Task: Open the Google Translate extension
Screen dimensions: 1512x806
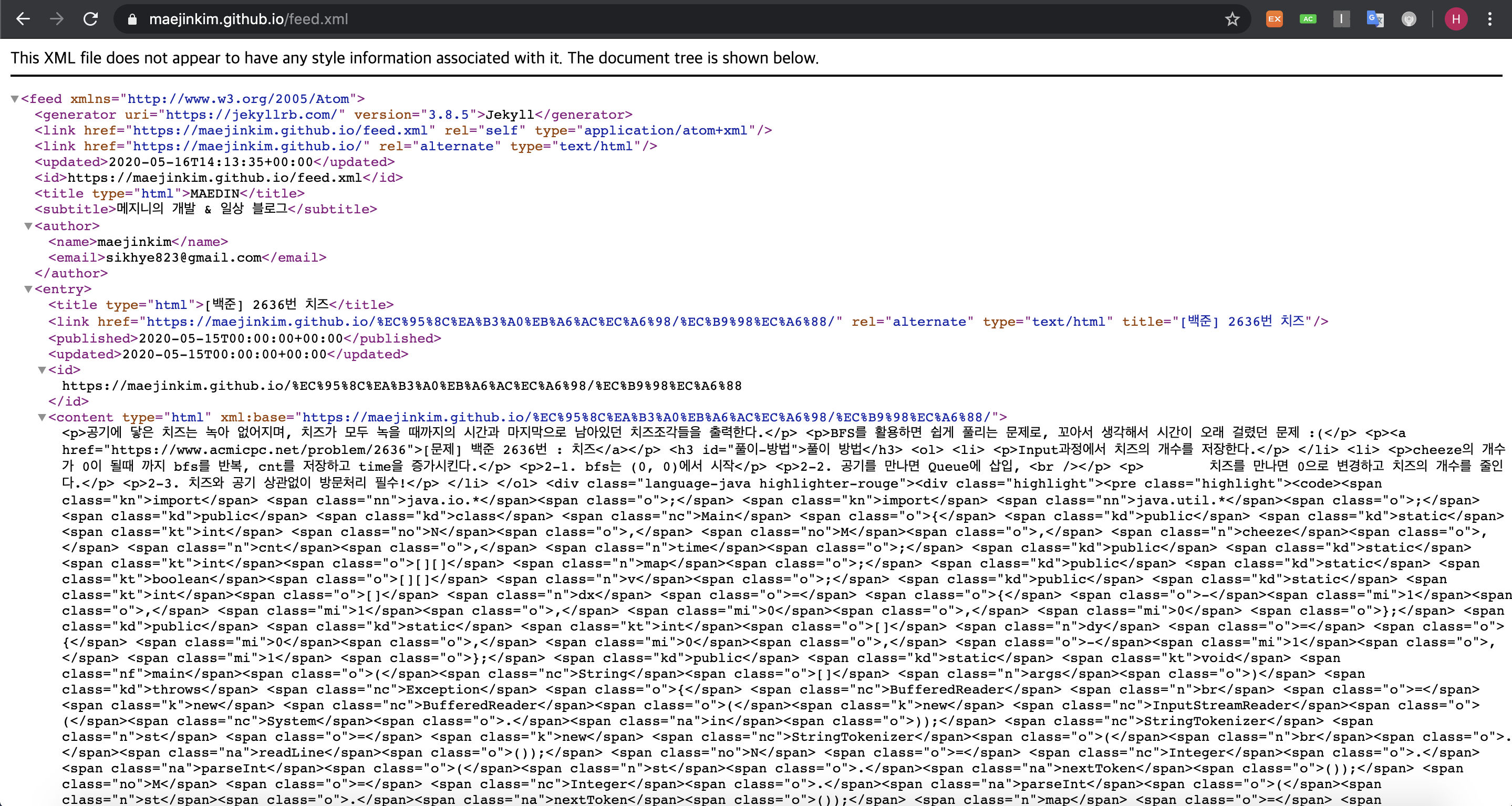Action: click(x=1375, y=19)
